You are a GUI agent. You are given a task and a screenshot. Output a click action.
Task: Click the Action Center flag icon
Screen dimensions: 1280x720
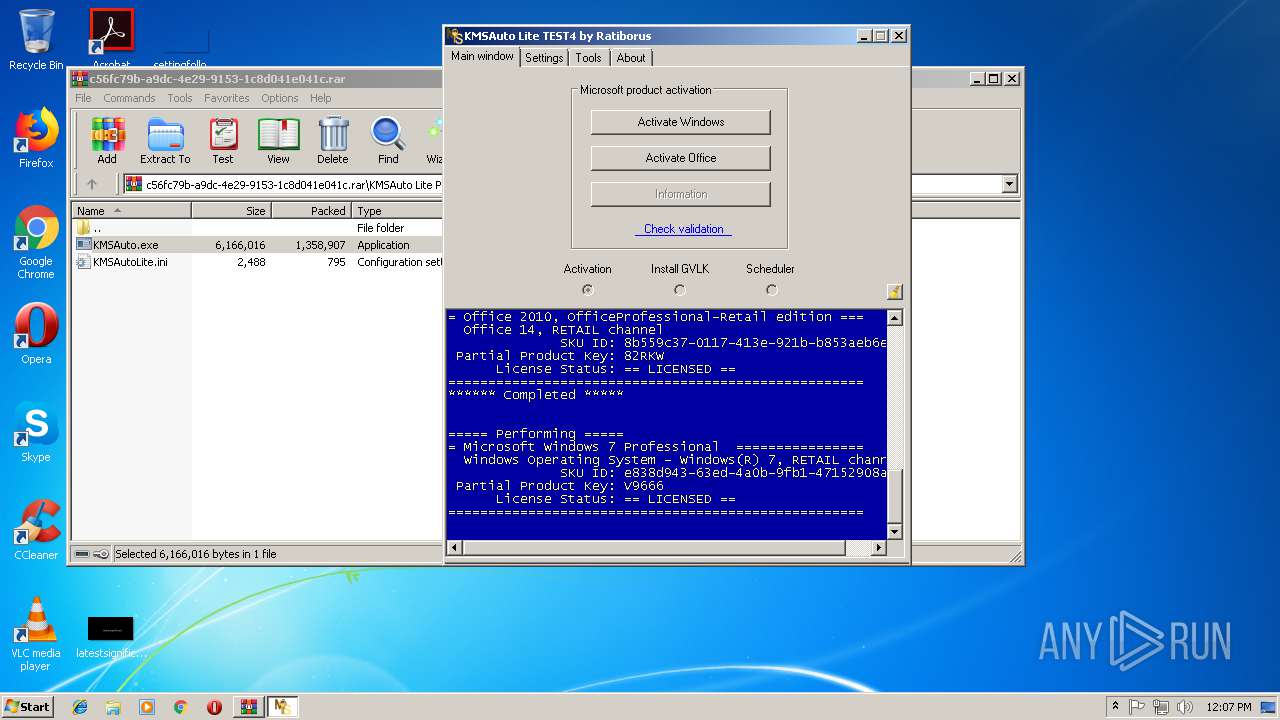[1137, 707]
